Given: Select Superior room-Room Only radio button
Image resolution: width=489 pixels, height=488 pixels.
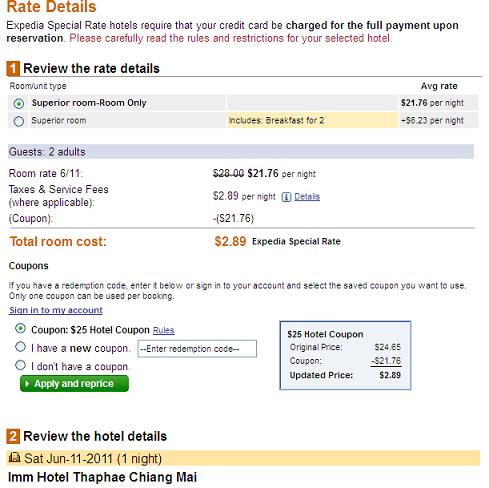Looking at the screenshot, I should 19,104.
